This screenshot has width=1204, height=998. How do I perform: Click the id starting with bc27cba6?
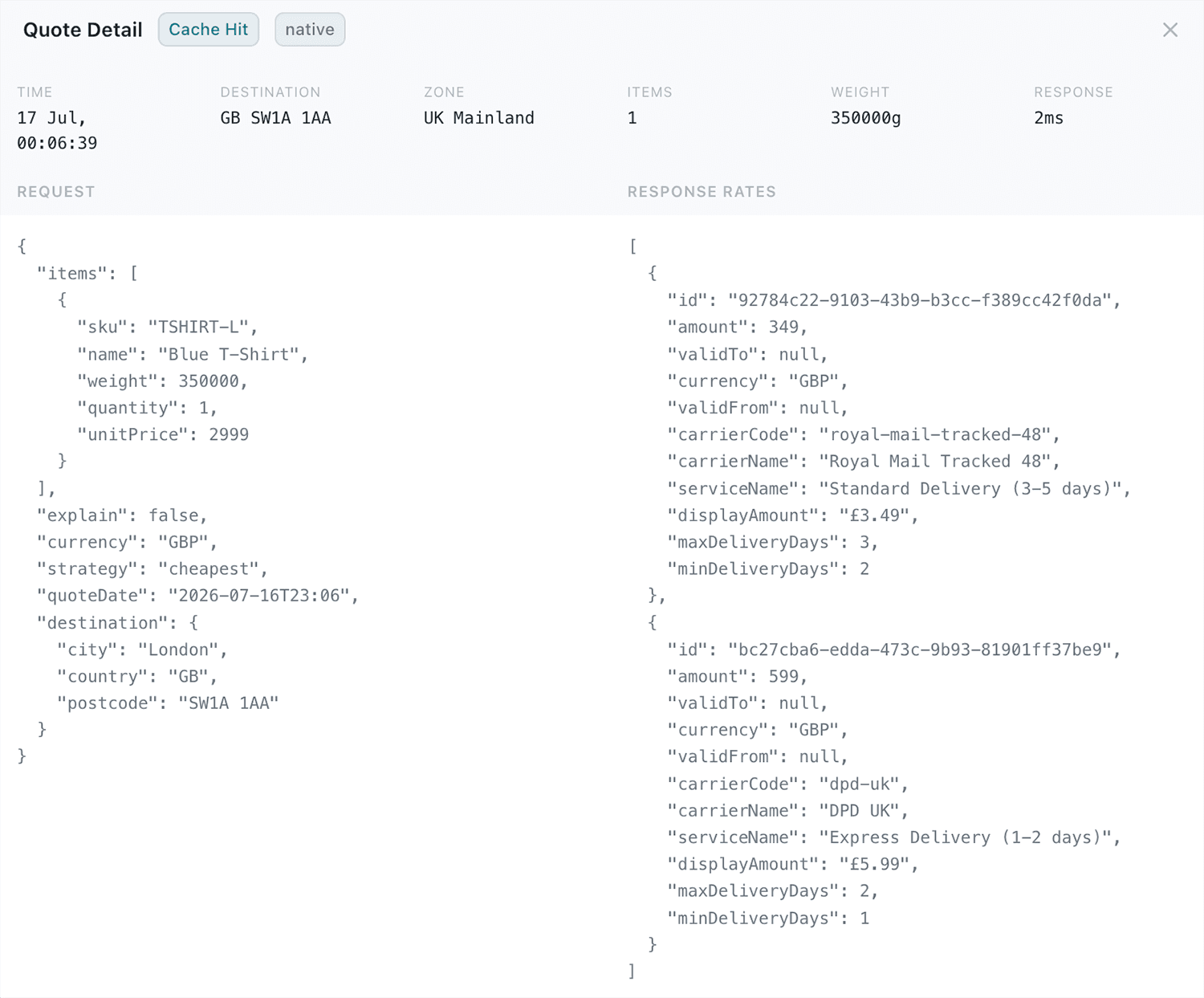894,650
